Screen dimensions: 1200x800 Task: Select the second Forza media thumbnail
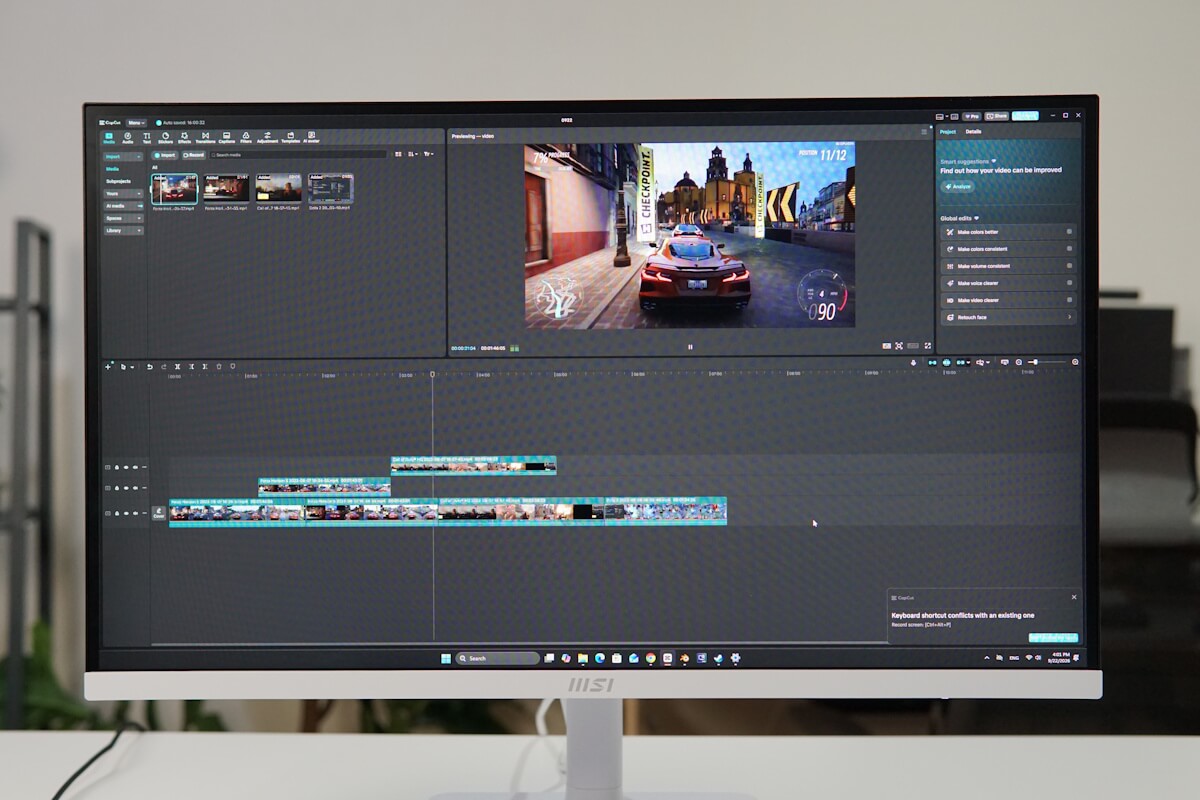coord(226,187)
